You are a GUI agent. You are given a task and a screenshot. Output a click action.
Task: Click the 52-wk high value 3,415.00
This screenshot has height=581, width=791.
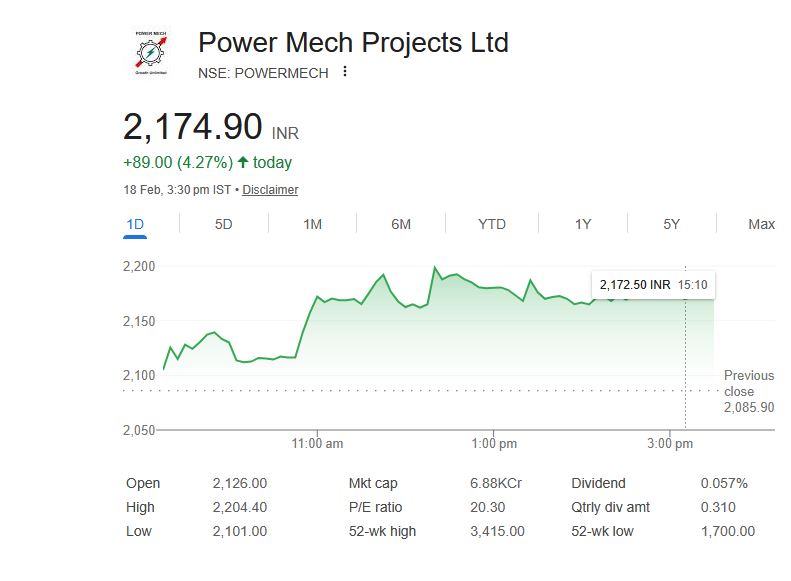coord(497,531)
